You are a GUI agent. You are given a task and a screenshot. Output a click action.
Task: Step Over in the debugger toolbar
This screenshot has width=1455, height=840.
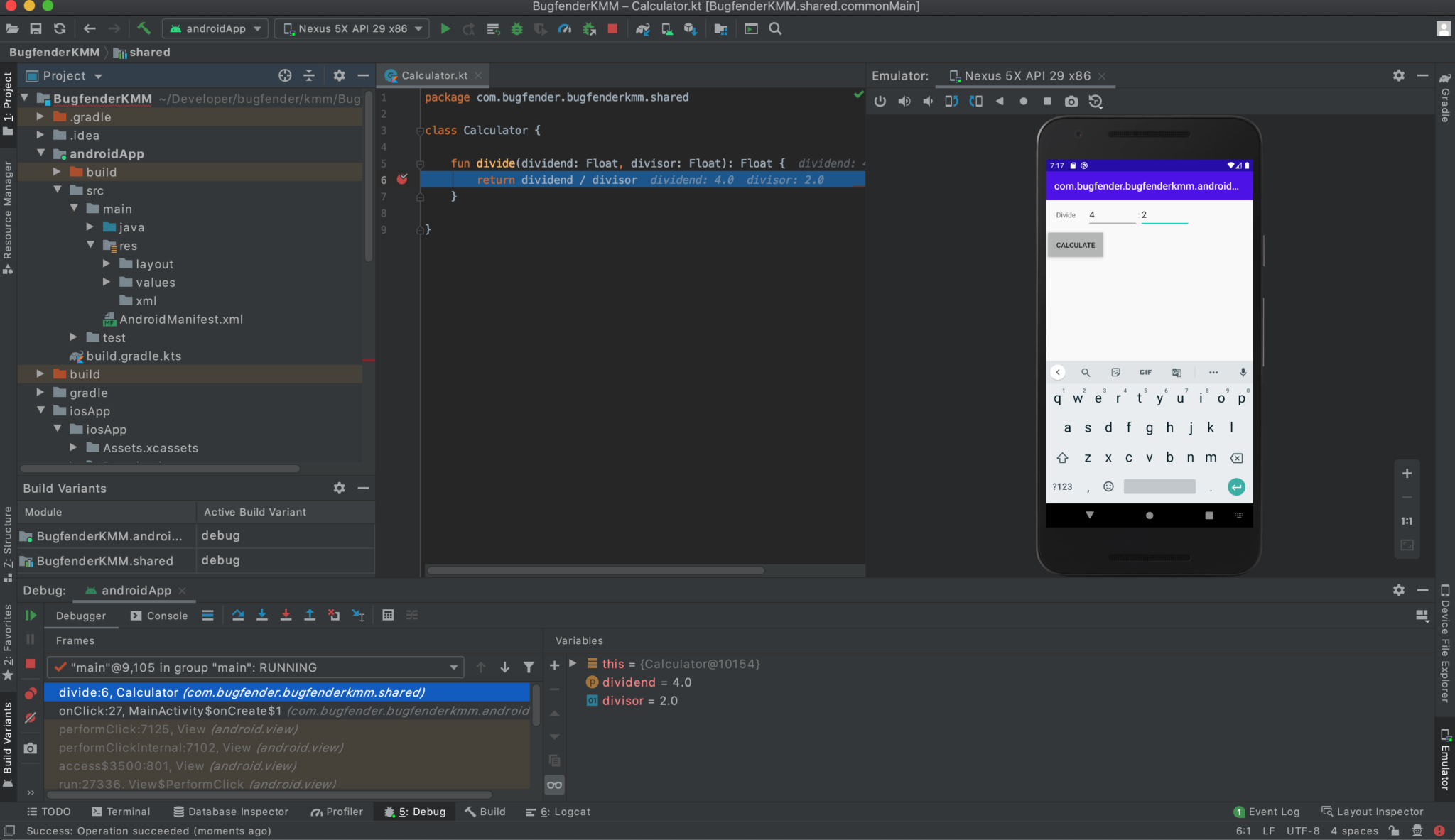(238, 615)
